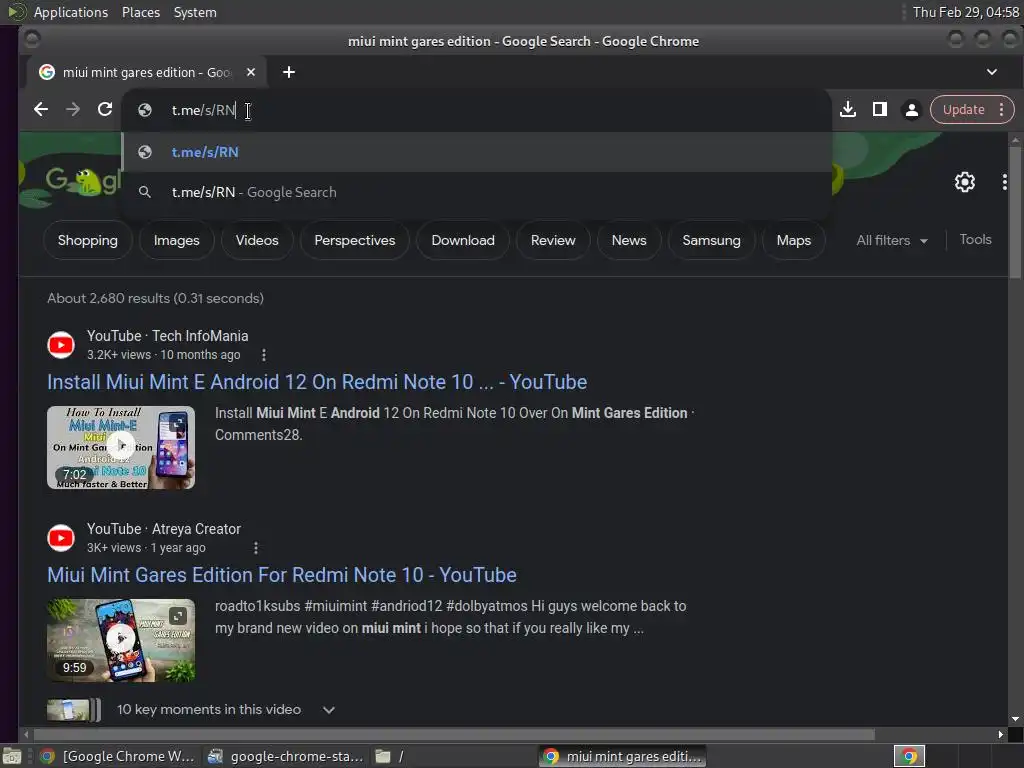Switch to miui mint gares editi... taskbar item
Viewport: 1024px width, 768px height.
coord(622,756)
